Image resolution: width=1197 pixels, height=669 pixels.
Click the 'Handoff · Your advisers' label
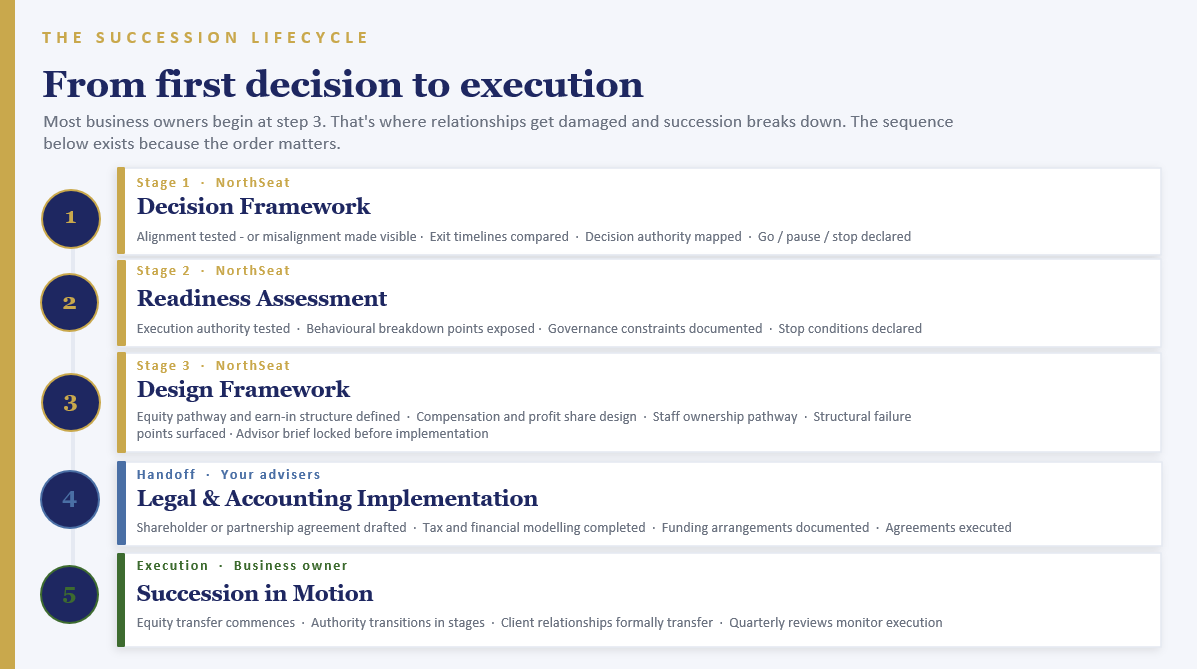[x=228, y=474]
